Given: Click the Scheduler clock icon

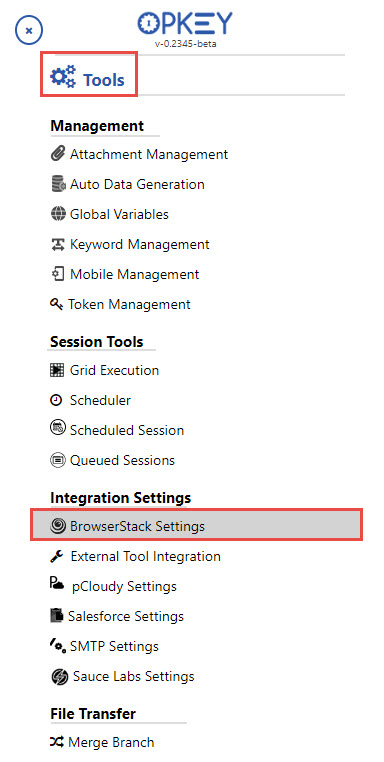Looking at the screenshot, I should (56, 400).
